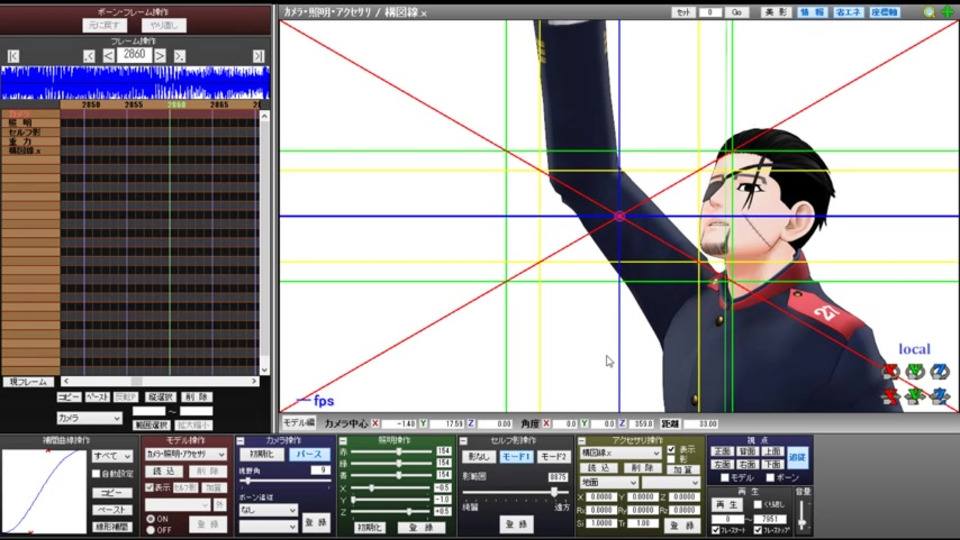Toggle the フレームスタート checkbox
The height and width of the screenshot is (540, 960).
716,530
